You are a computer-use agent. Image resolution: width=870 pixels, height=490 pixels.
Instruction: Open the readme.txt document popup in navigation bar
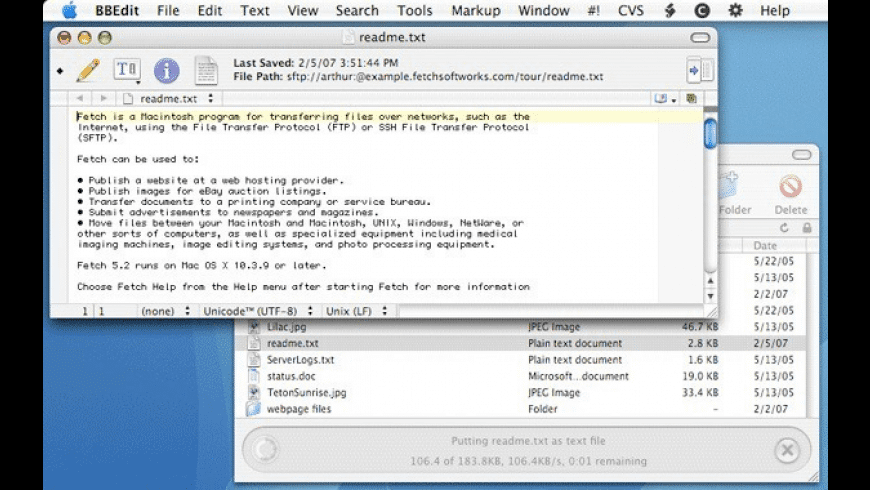tap(169, 99)
